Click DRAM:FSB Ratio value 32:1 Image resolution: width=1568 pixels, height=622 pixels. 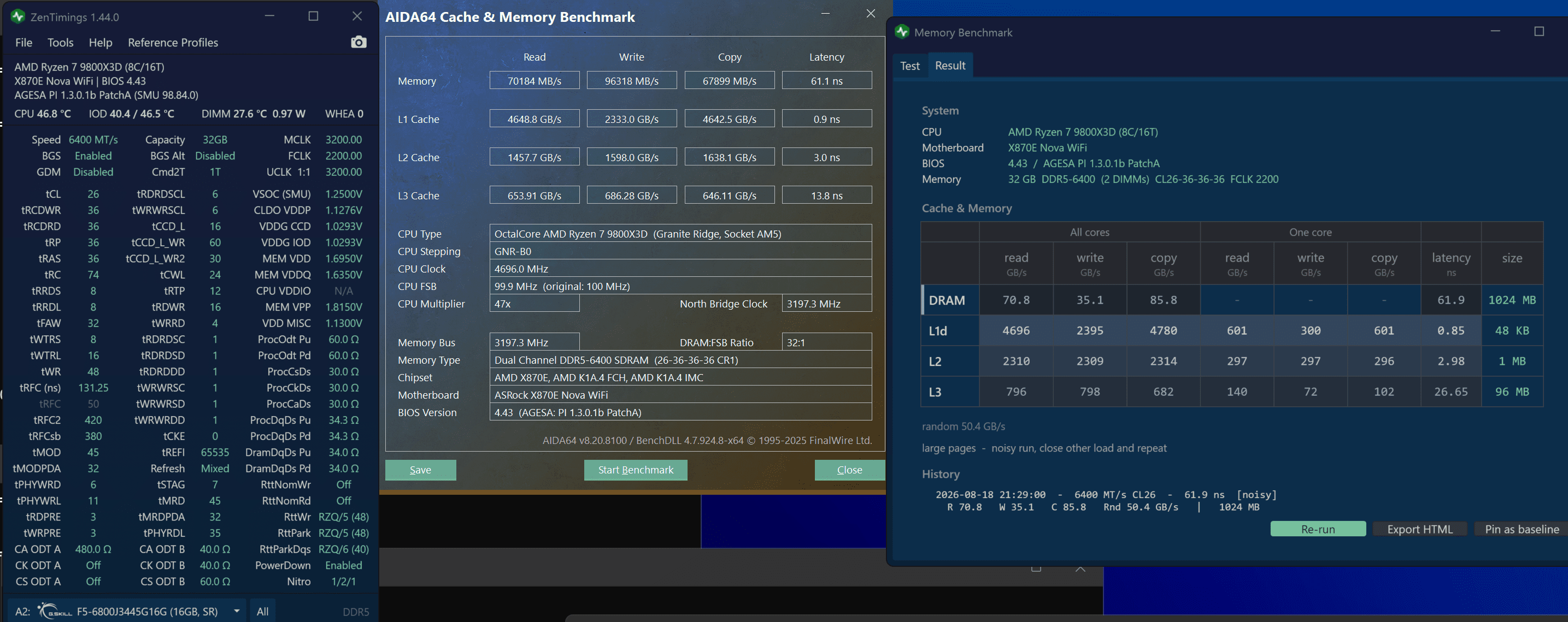pos(826,342)
